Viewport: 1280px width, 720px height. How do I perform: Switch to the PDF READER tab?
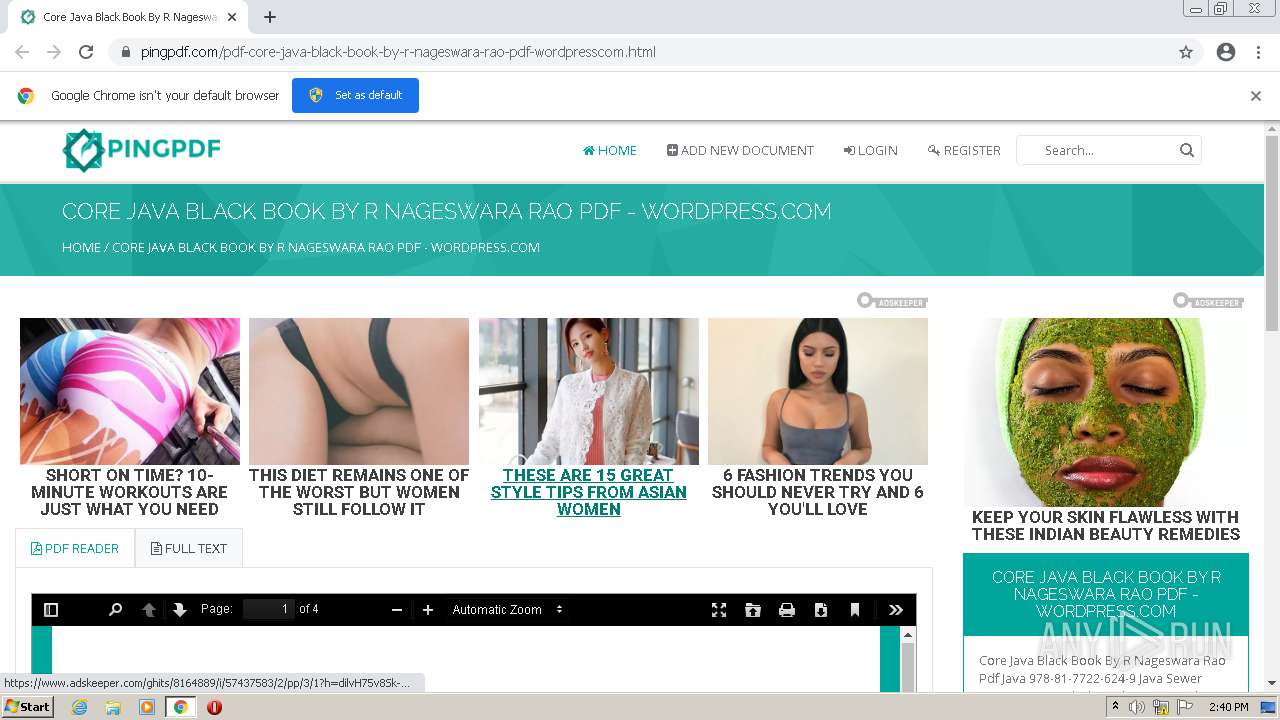click(75, 548)
